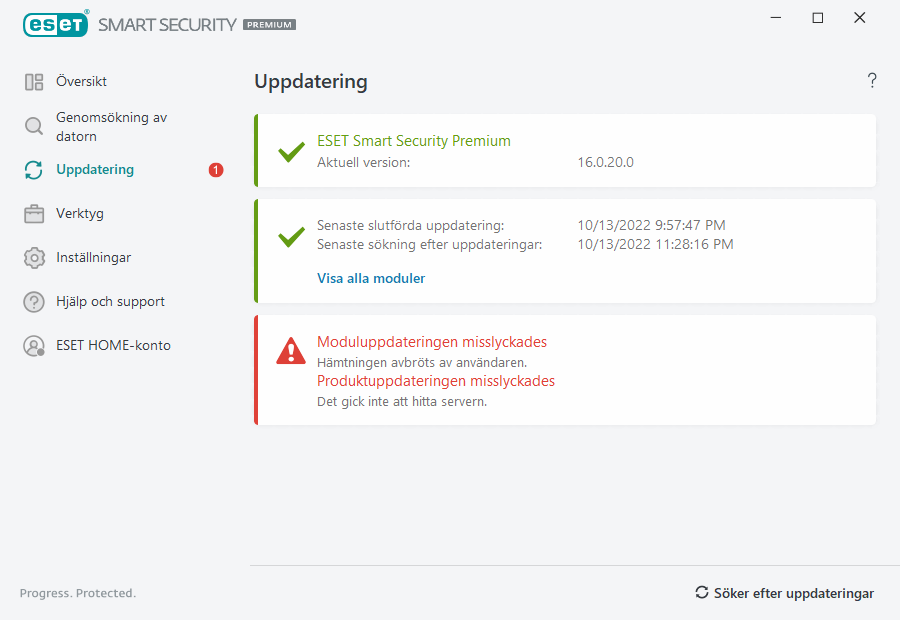Click the Hjälp och support question icon
Screen dimensions: 900x620
click(34, 302)
